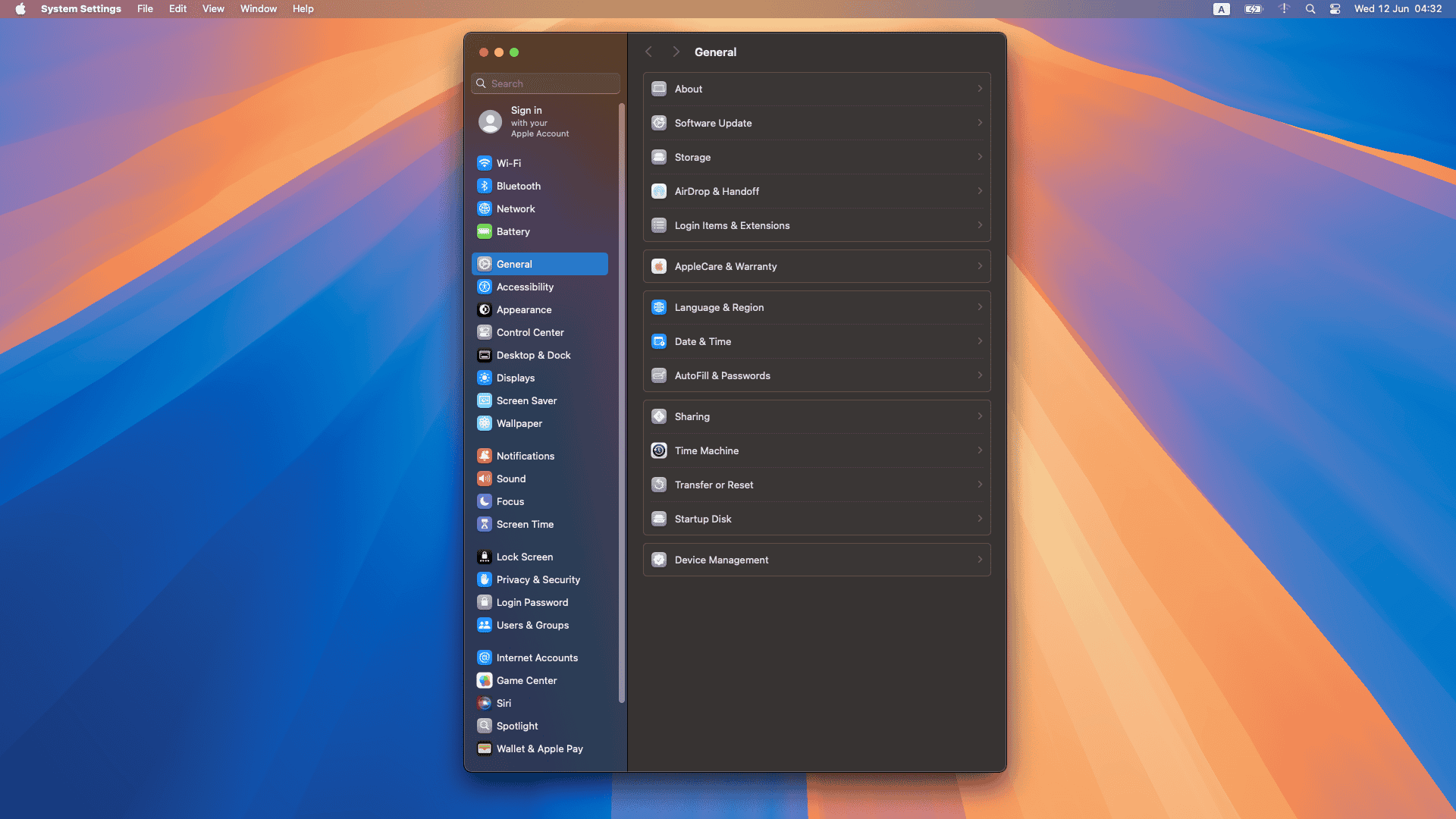This screenshot has width=1456, height=819.
Task: Click the Wi-Fi icon in sidebar
Action: point(485,163)
